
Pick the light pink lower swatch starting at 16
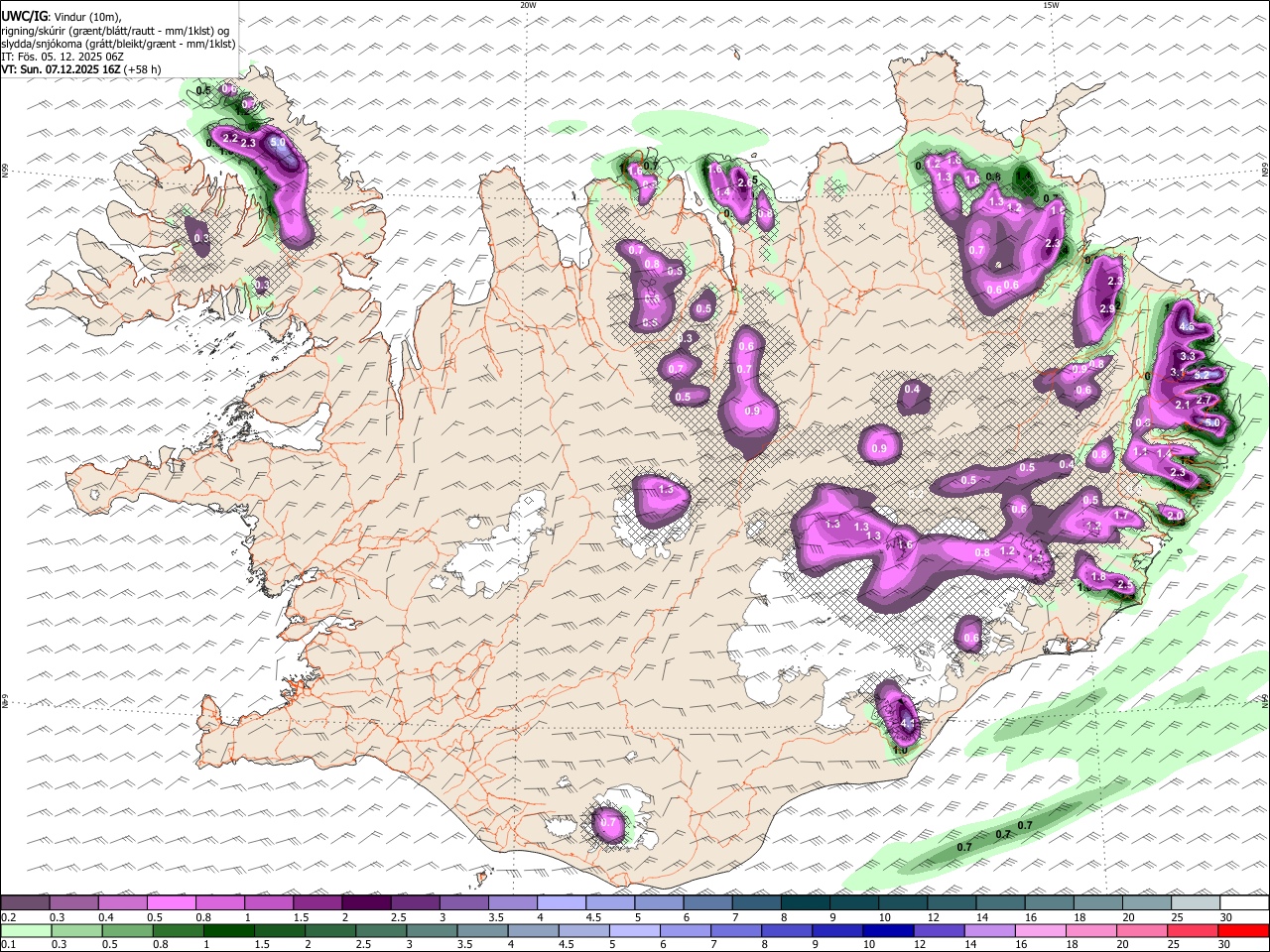(x=1039, y=931)
